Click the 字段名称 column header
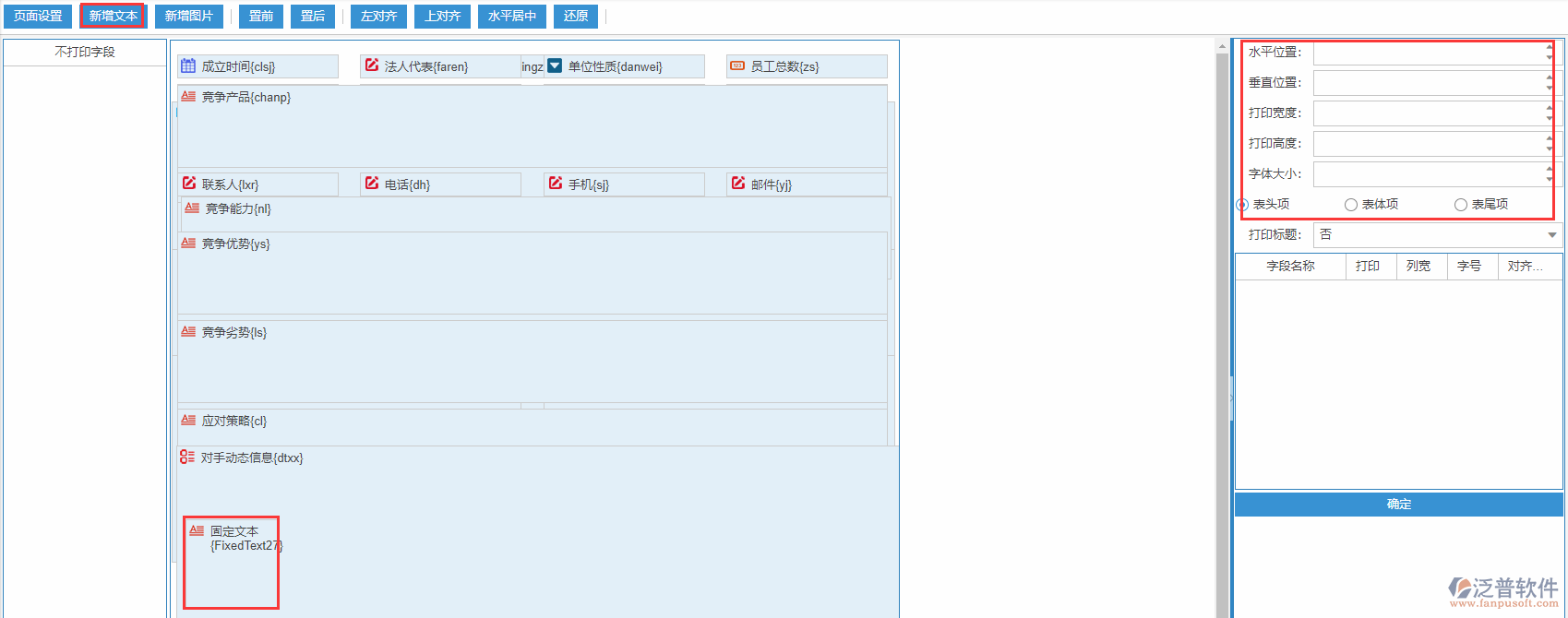 1290,266
